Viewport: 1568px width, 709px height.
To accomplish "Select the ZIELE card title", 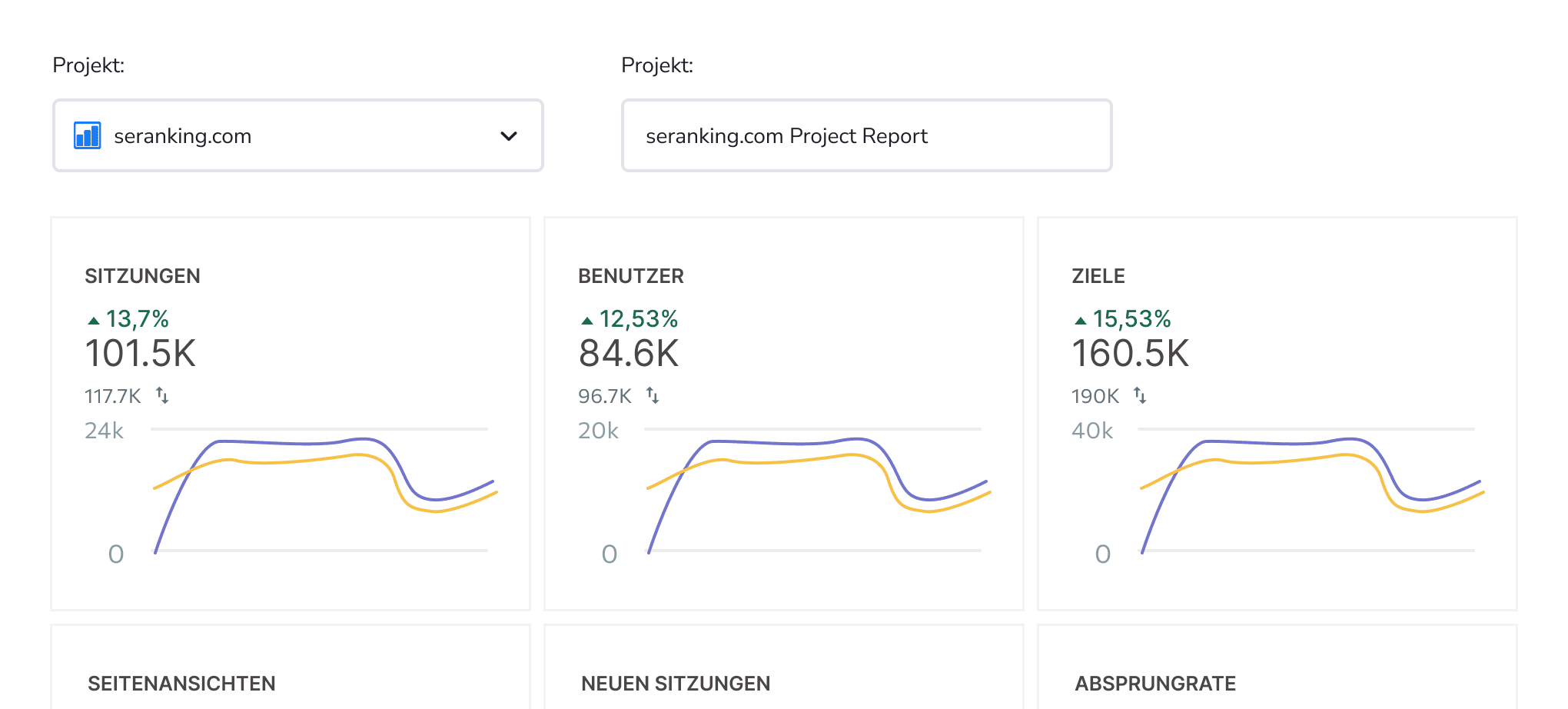I will point(1098,276).
